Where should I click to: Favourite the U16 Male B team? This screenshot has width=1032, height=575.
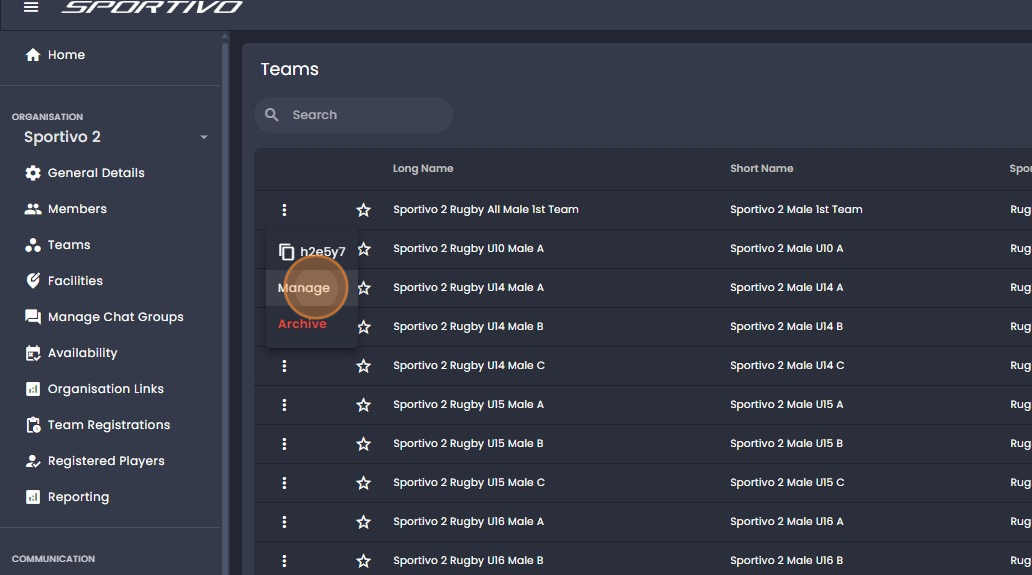(363, 561)
